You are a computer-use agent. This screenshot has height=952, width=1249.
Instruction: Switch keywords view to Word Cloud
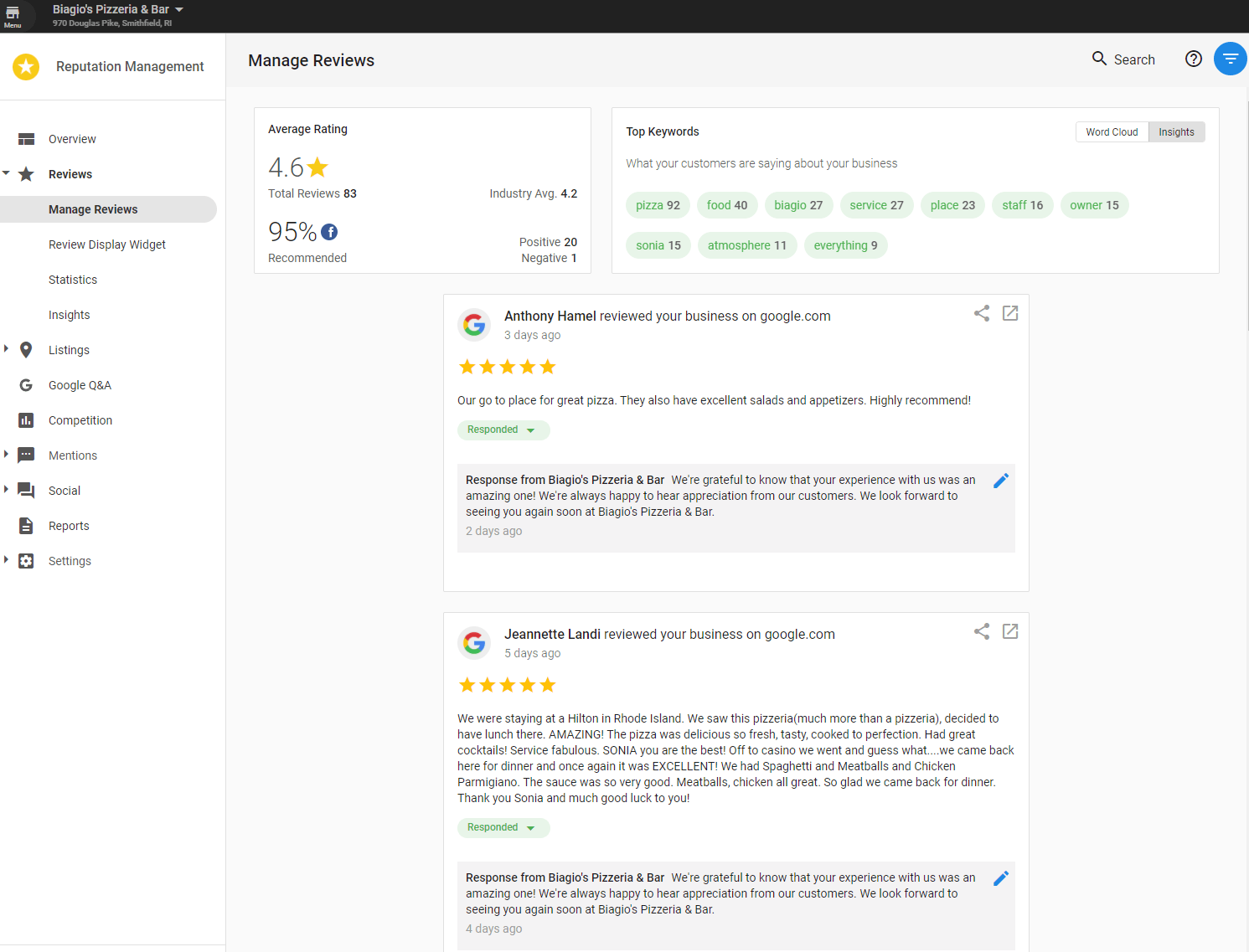[x=1112, y=132]
